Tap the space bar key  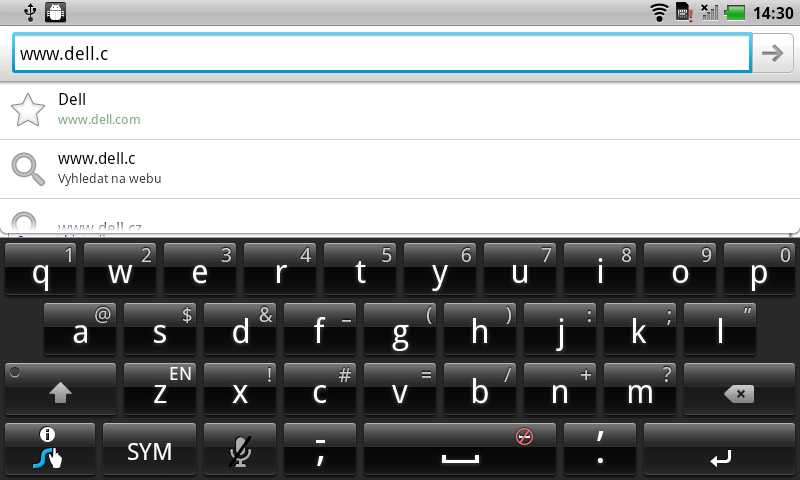(460, 448)
